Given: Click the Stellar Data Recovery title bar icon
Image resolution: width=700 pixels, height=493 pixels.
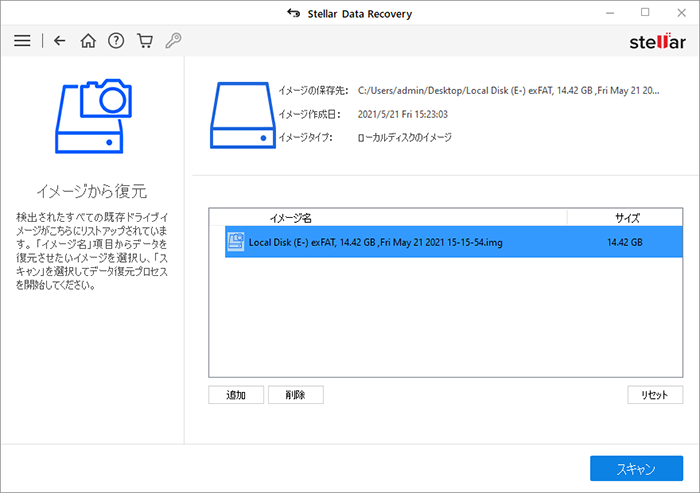Looking at the screenshot, I should (x=293, y=13).
